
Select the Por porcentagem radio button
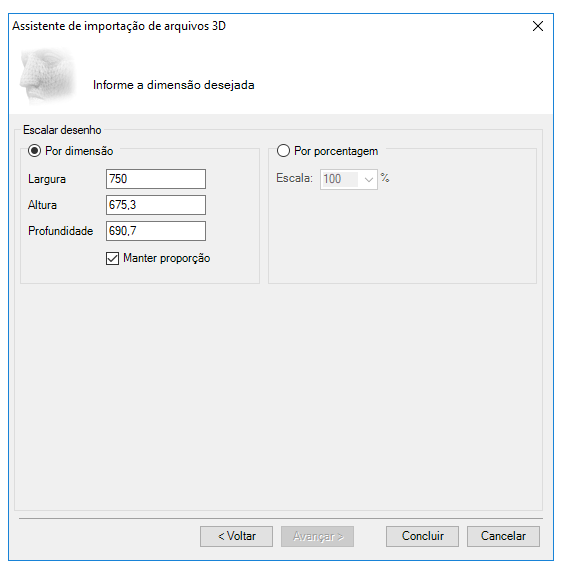point(283,151)
